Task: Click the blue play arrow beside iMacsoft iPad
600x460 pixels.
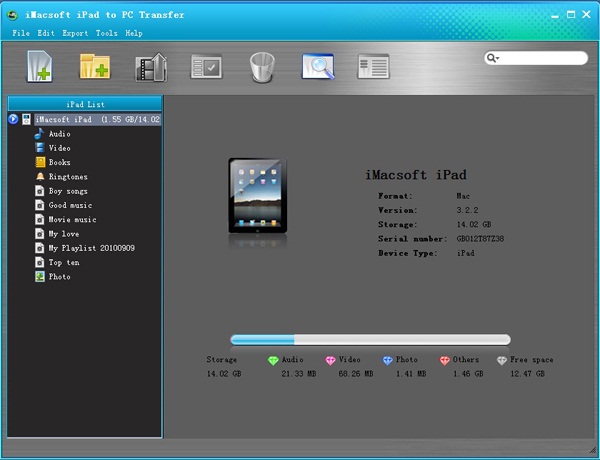Action: [x=13, y=119]
